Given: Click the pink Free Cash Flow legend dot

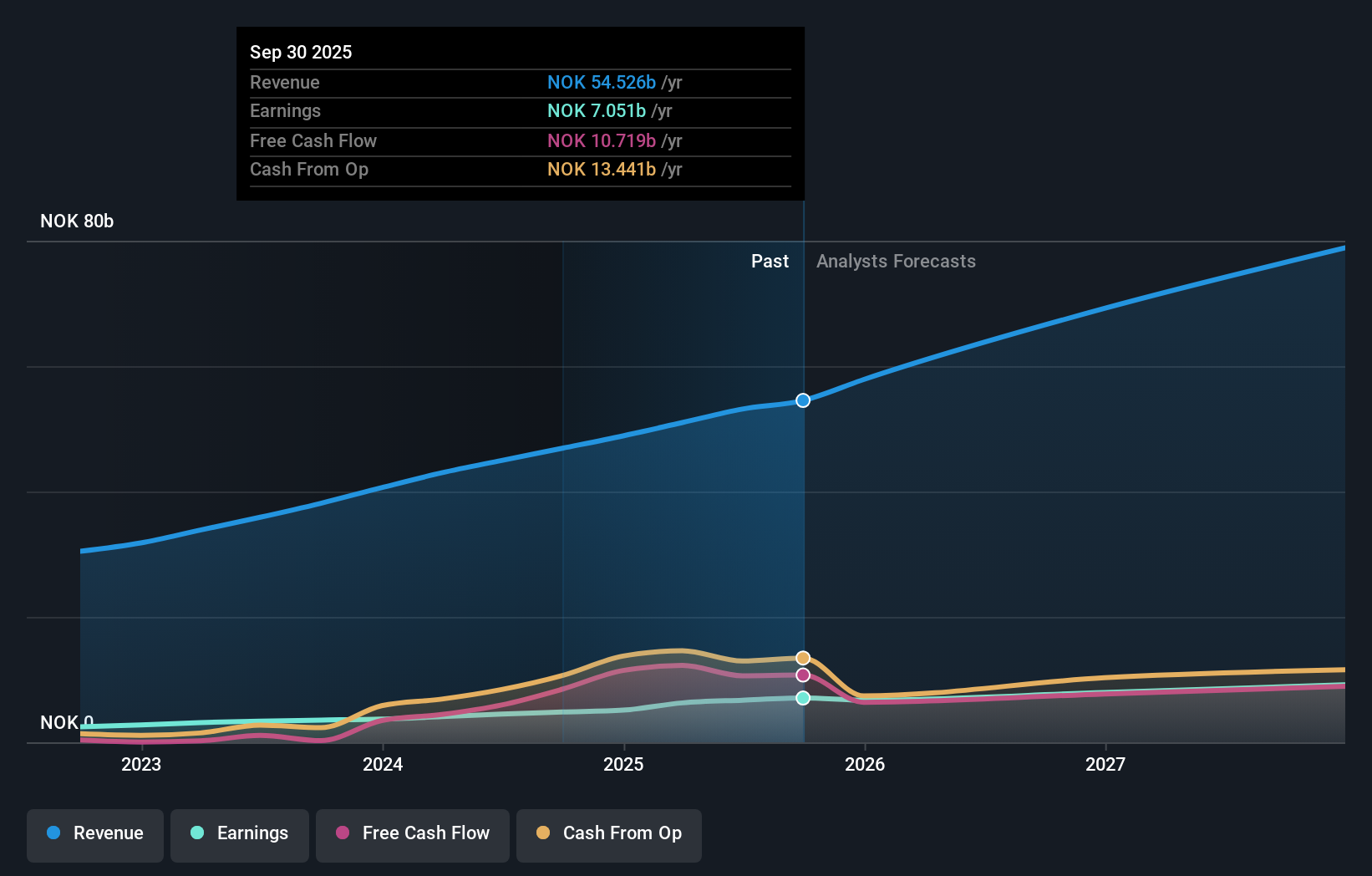Looking at the screenshot, I should (x=342, y=833).
